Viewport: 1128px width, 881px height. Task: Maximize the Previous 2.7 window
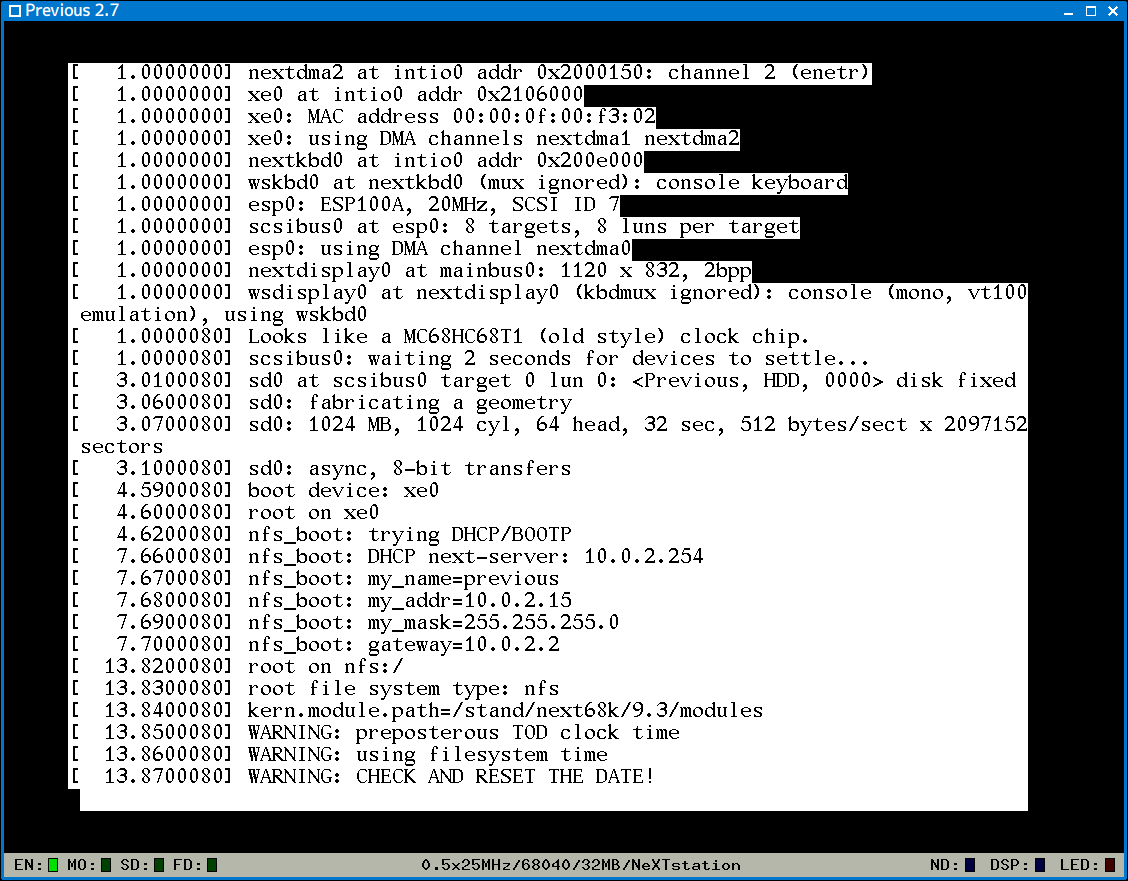[1091, 11]
